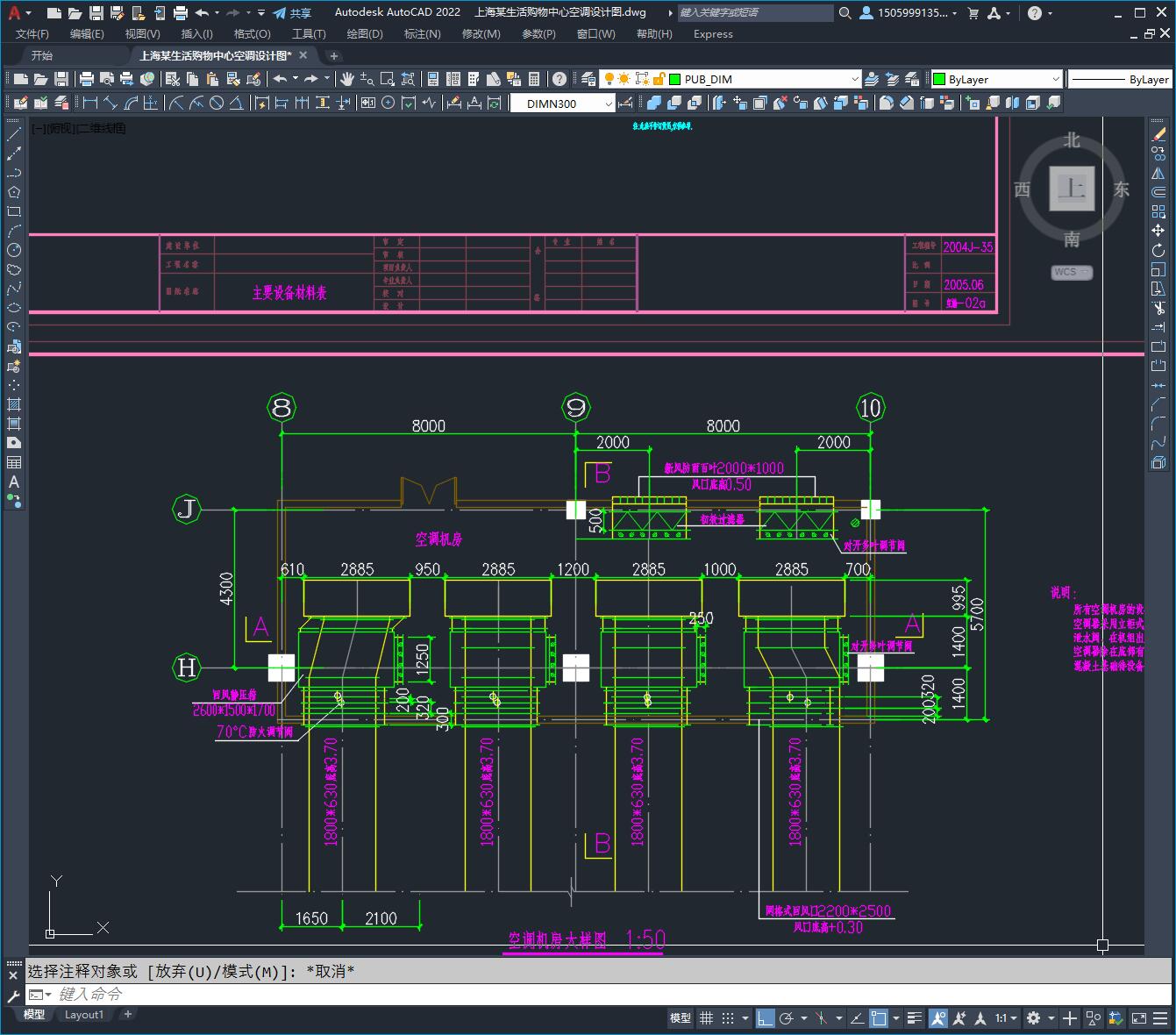The width and height of the screenshot is (1176, 1035).
Task: Click the green ByLayer color swatch
Action: (938, 79)
